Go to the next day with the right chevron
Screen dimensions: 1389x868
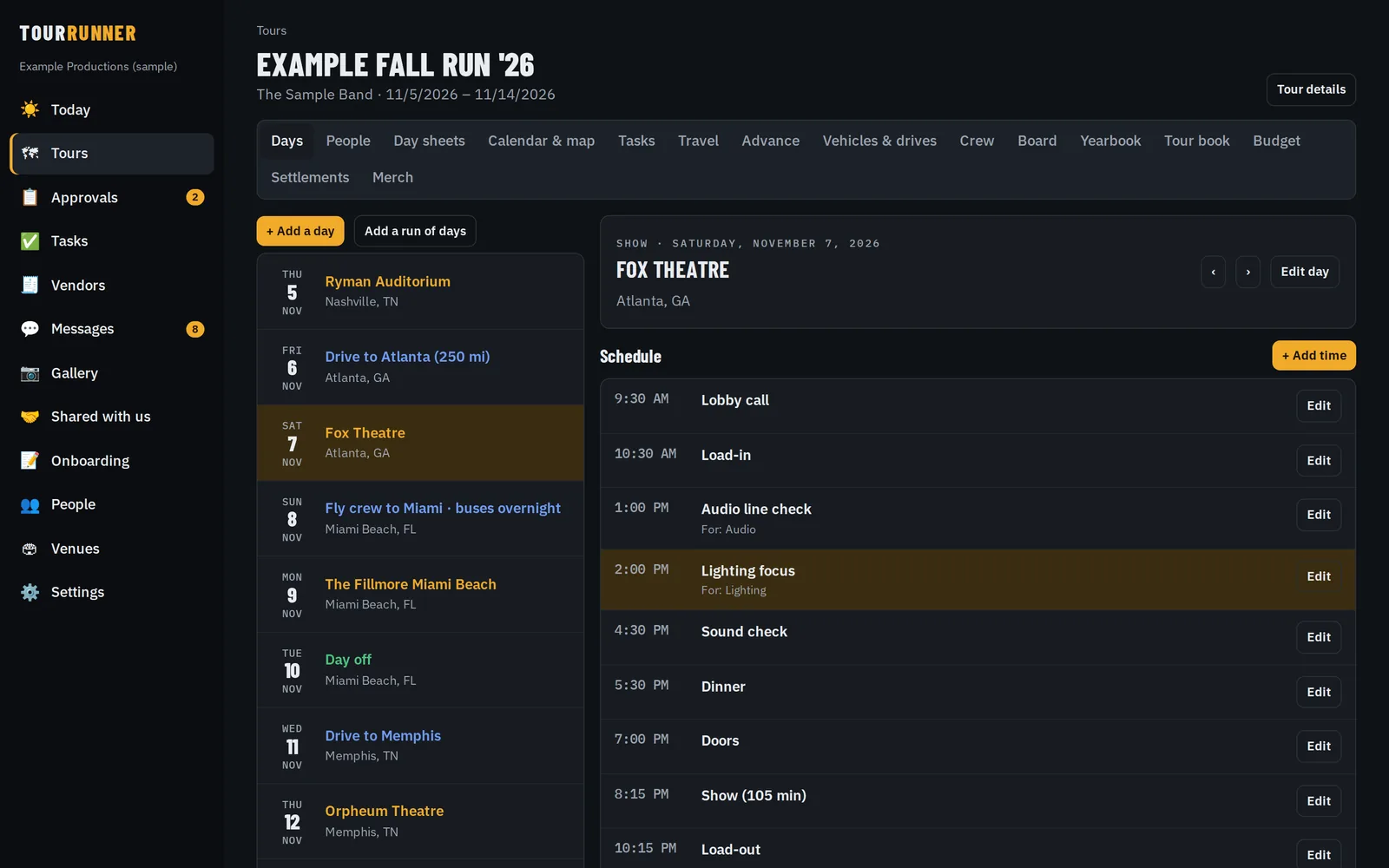(x=1247, y=272)
